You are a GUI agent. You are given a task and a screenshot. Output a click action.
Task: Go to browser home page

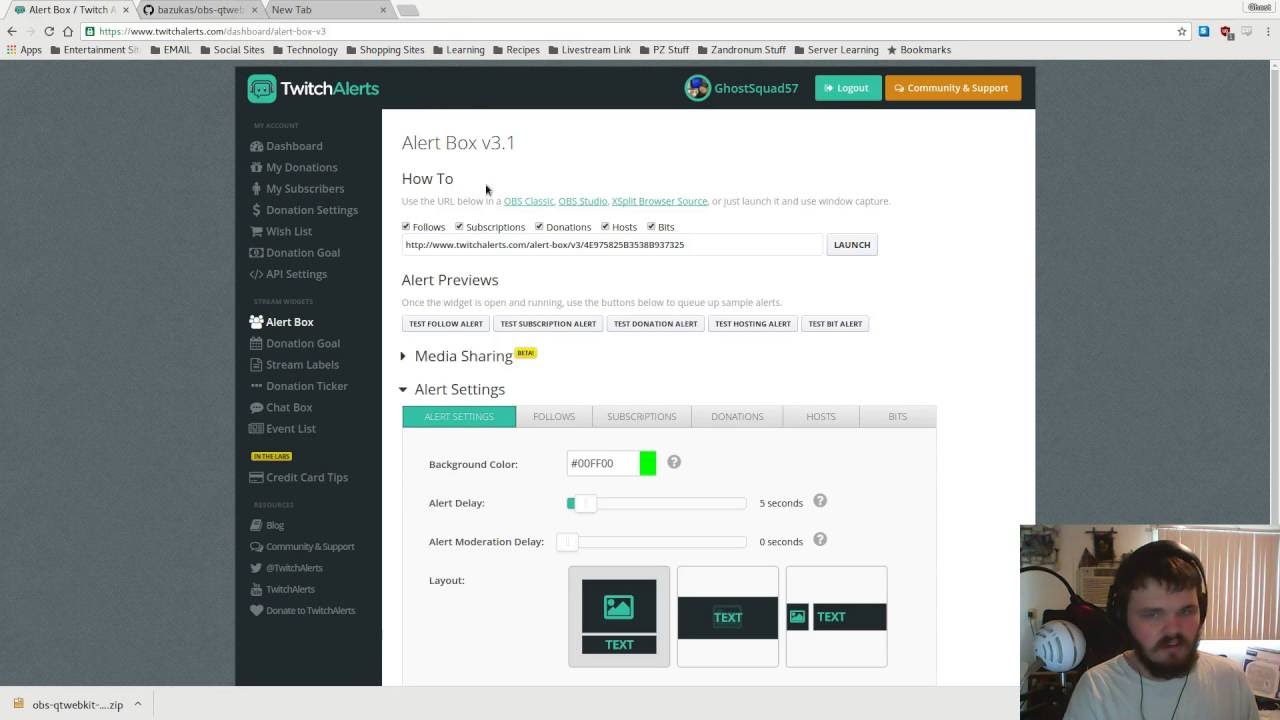click(x=68, y=31)
